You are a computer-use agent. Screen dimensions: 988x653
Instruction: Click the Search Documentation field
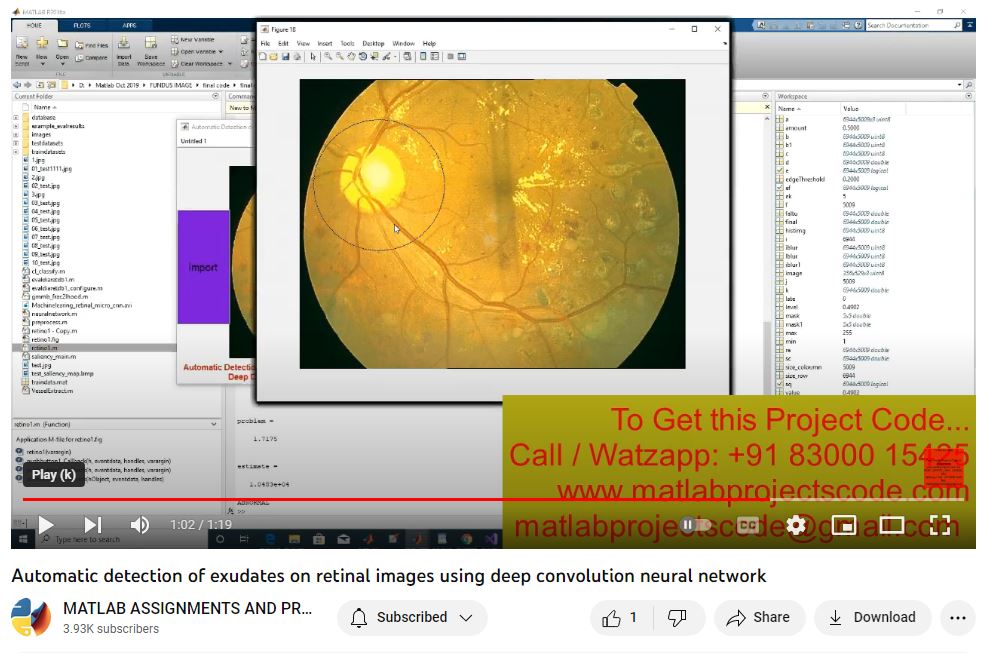[914, 25]
